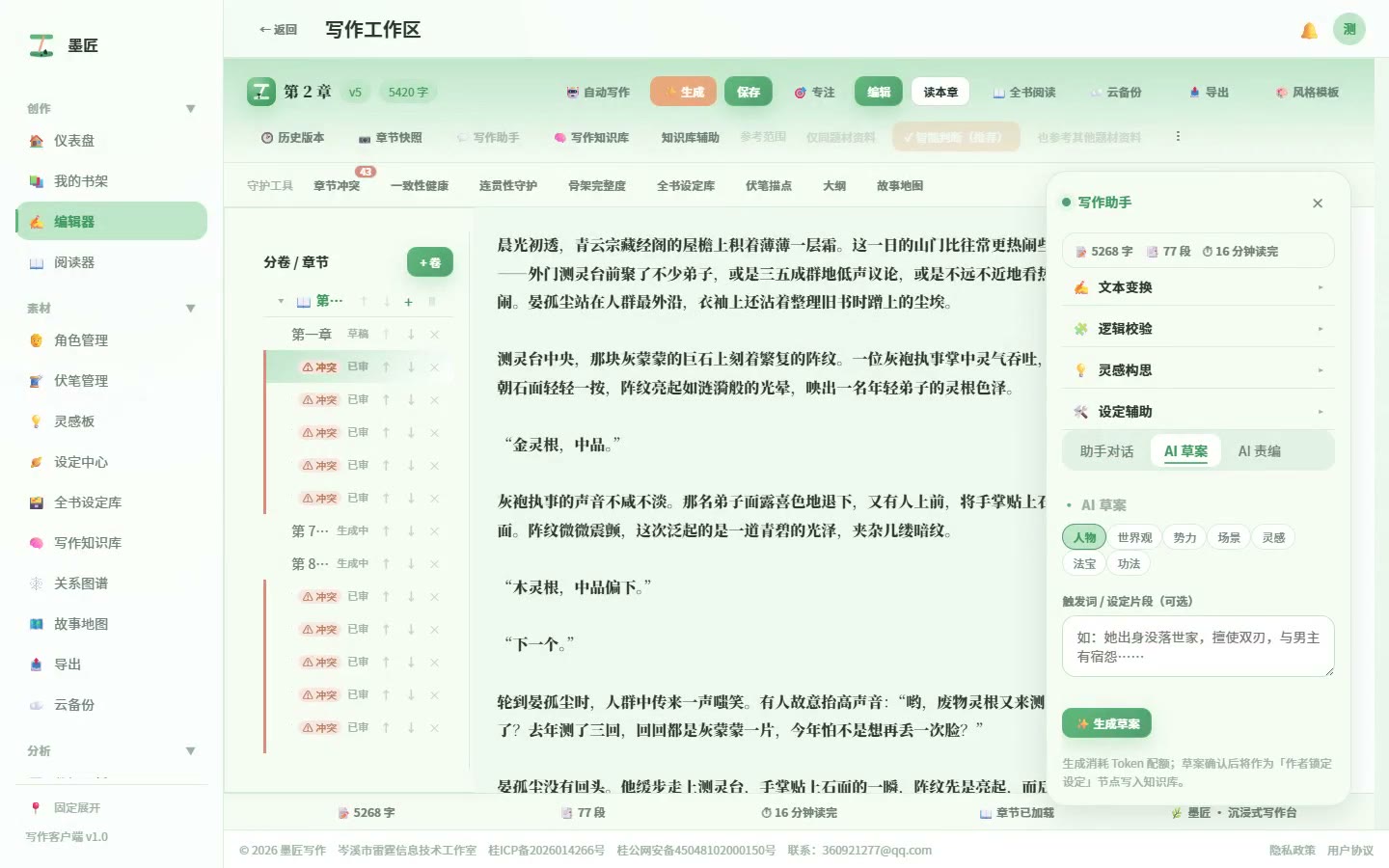Screen dimensions: 1389x868
Task: Select the 人物 draft type chip
Action: point(1084,538)
